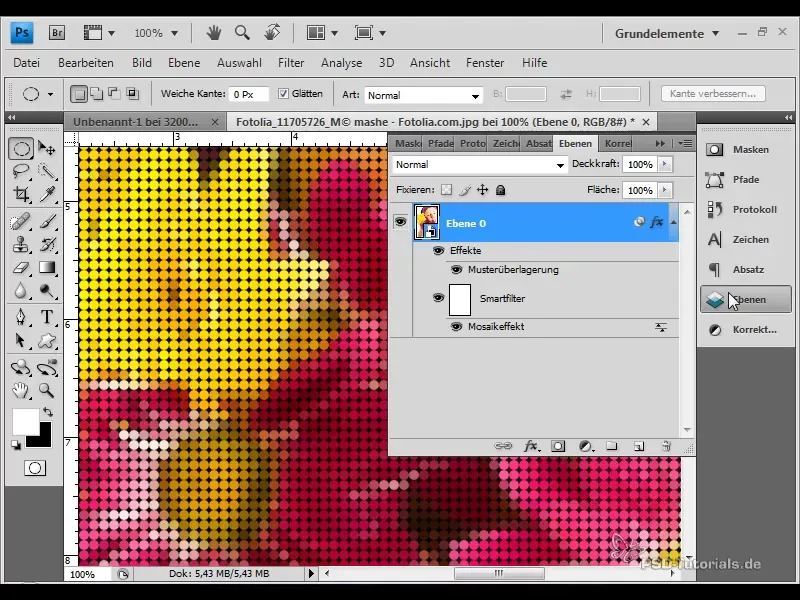The width and height of the screenshot is (800, 600).
Task: Select the Lasso tool
Action: pos(21,171)
